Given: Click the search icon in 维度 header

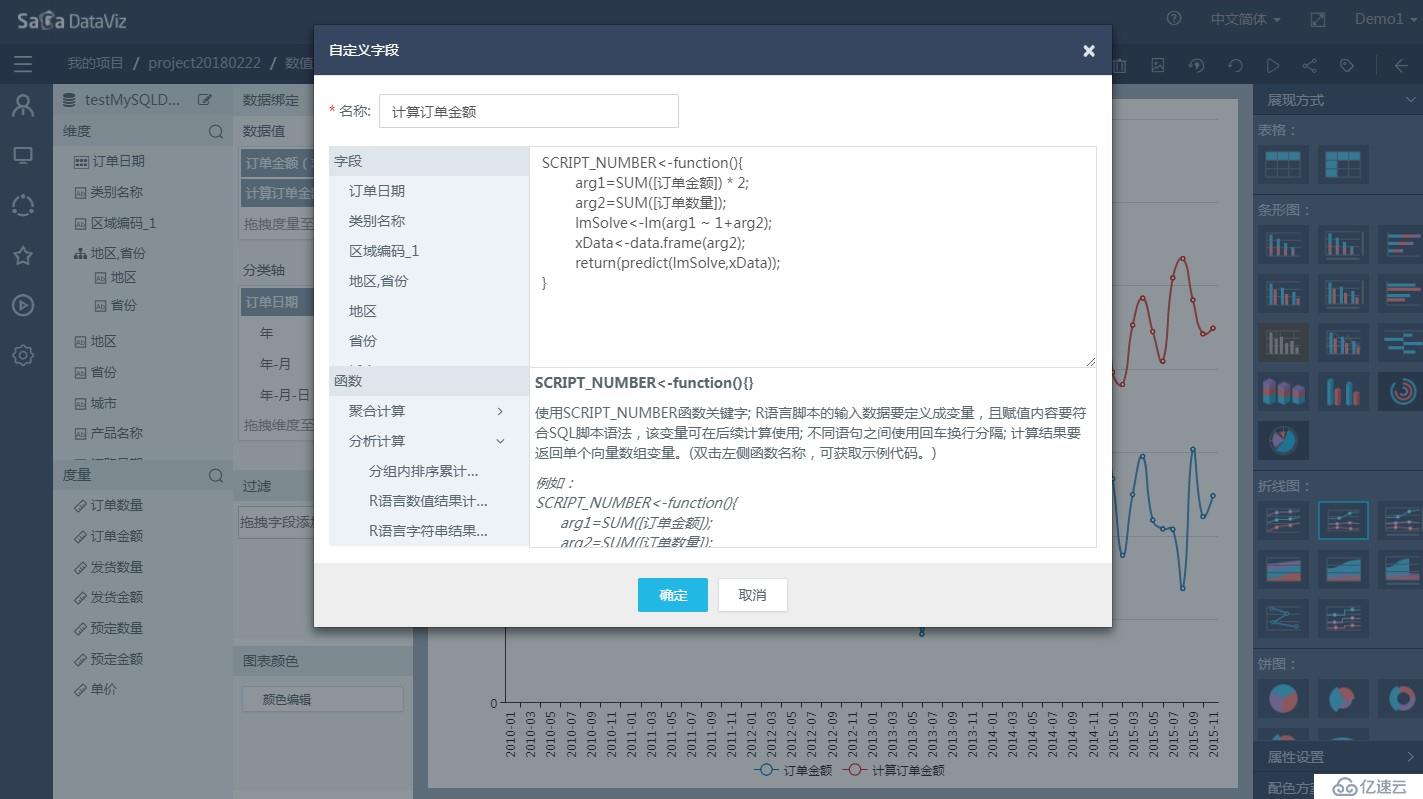Looking at the screenshot, I should pos(216,131).
